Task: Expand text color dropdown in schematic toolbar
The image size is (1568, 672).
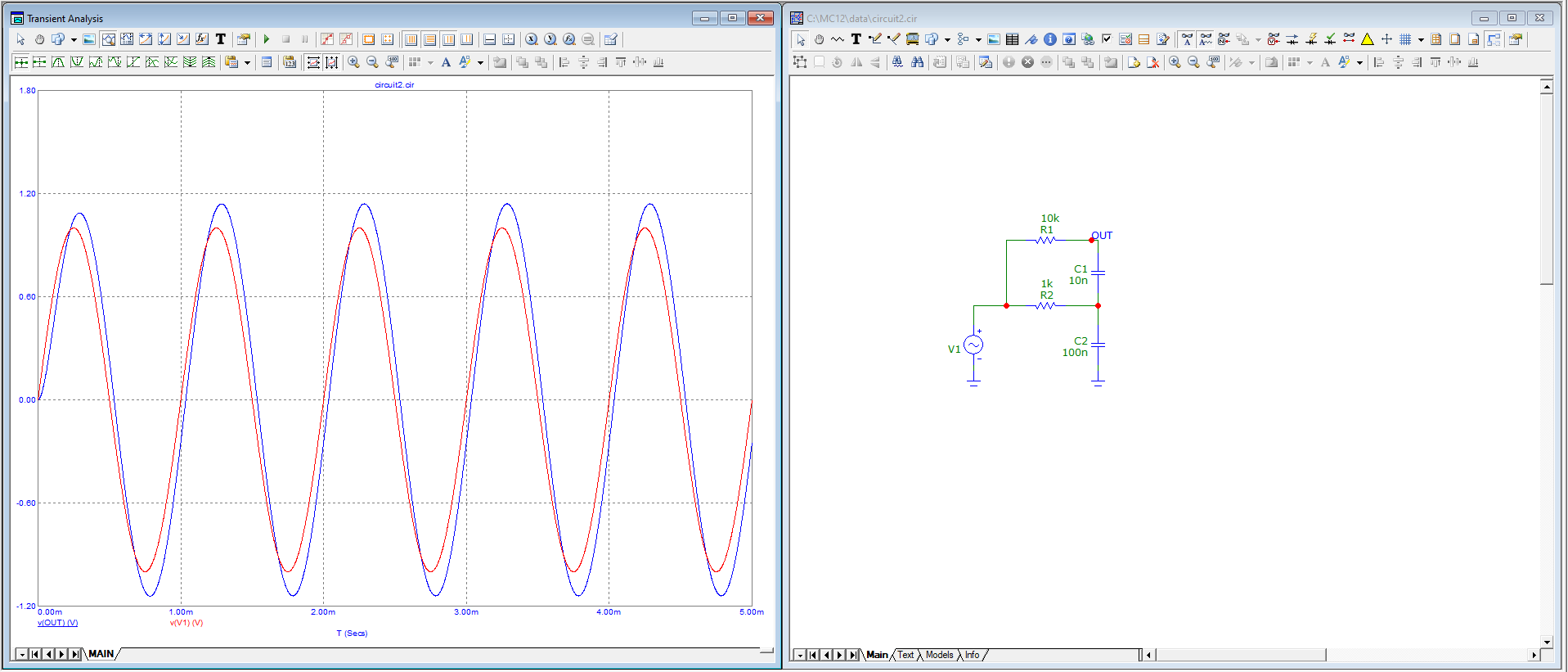Action: click(1360, 62)
